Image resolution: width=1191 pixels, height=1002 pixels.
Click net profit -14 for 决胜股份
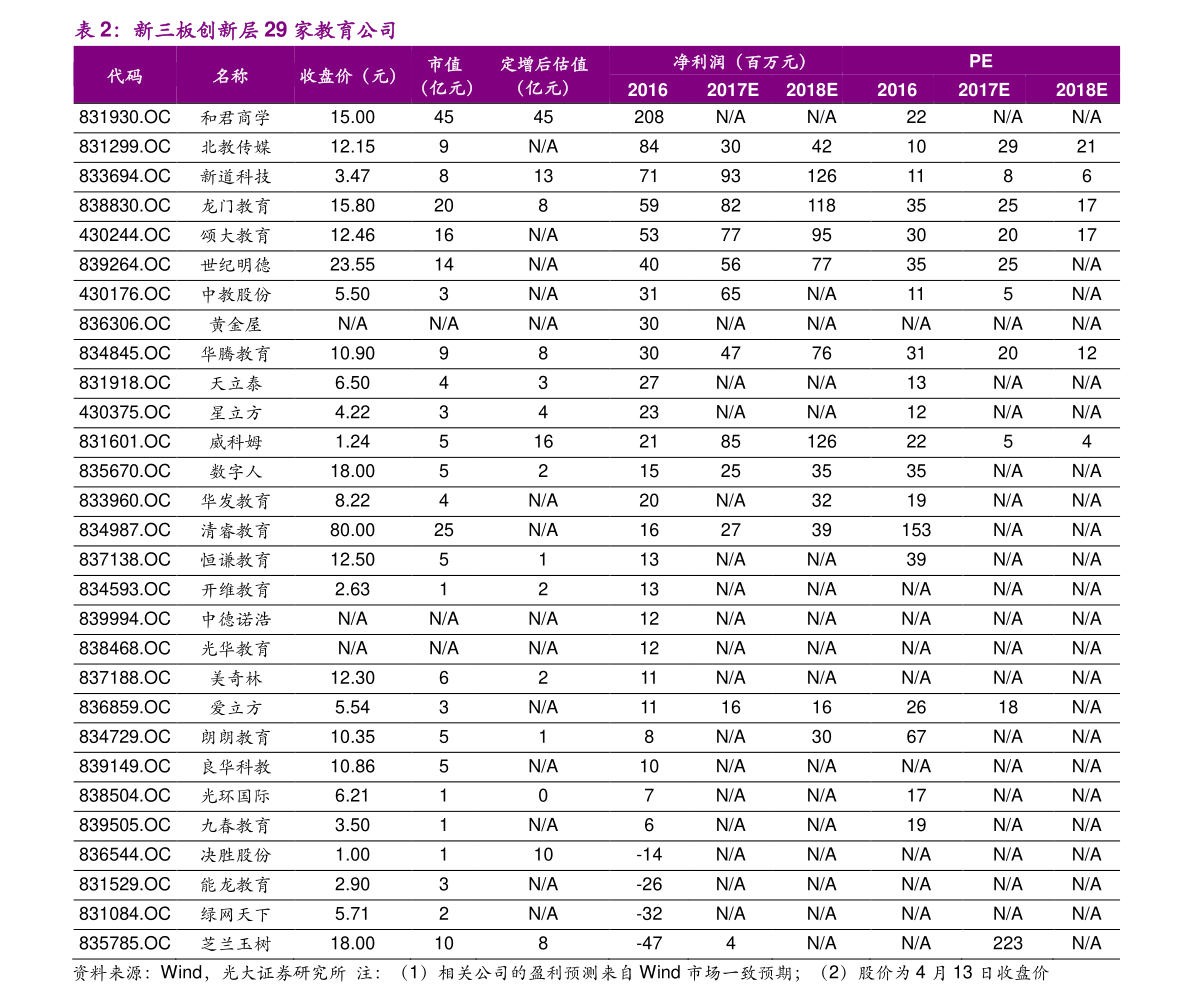coord(649,855)
